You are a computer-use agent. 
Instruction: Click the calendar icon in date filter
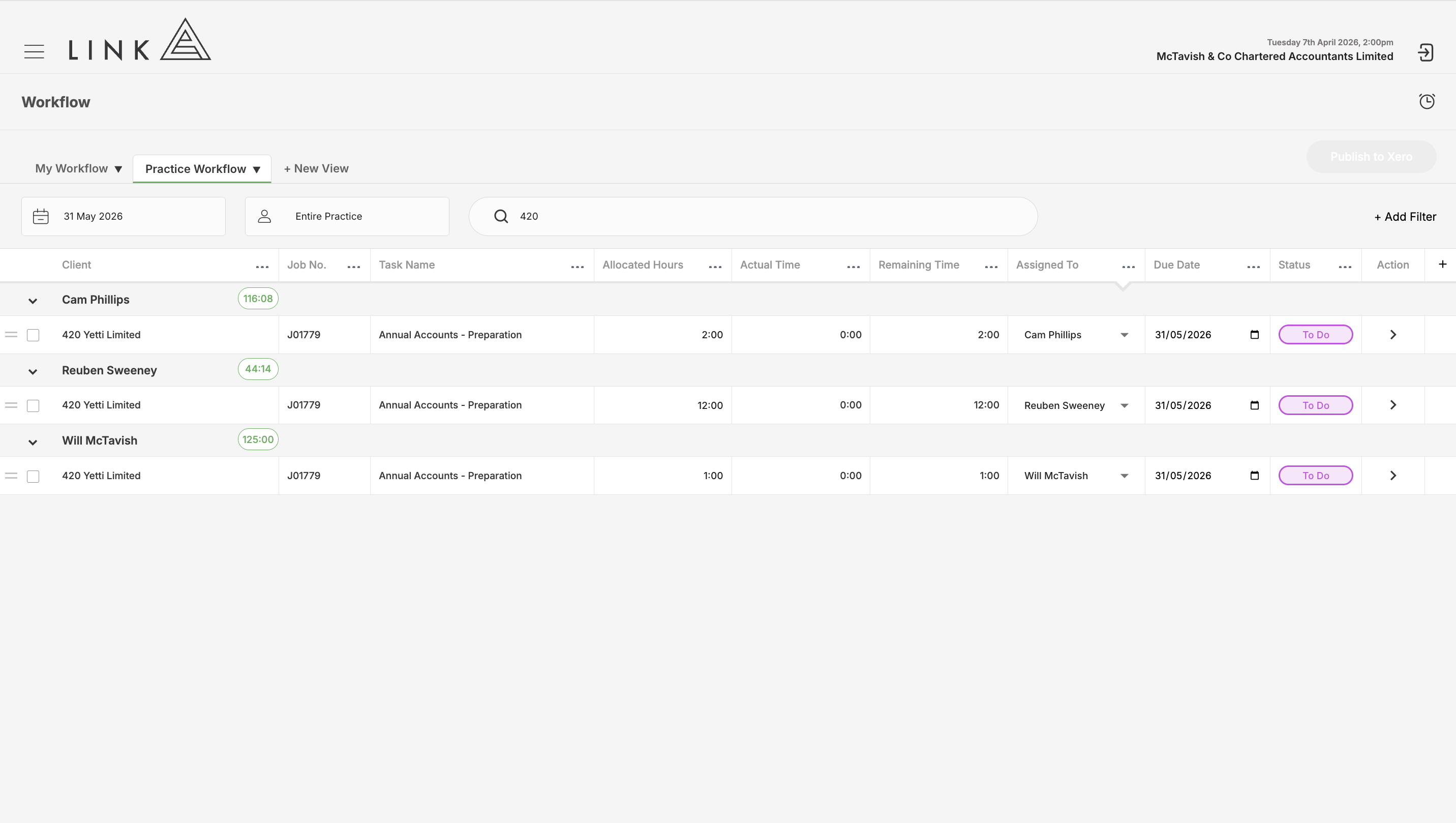tap(41, 217)
